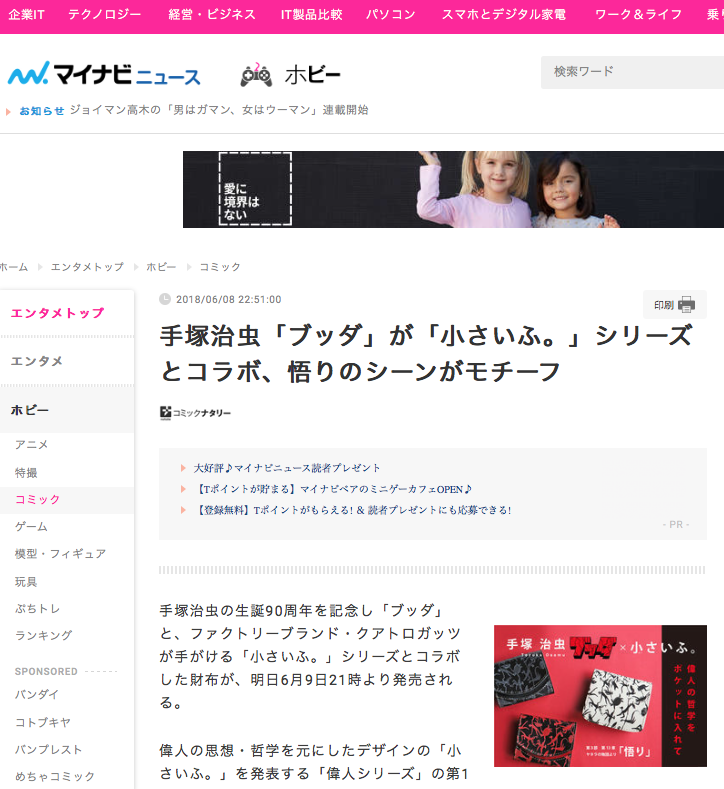Viewport: 724px width, 789px height.
Task: Select テクノロジー in top navigation
Action: tap(104, 15)
